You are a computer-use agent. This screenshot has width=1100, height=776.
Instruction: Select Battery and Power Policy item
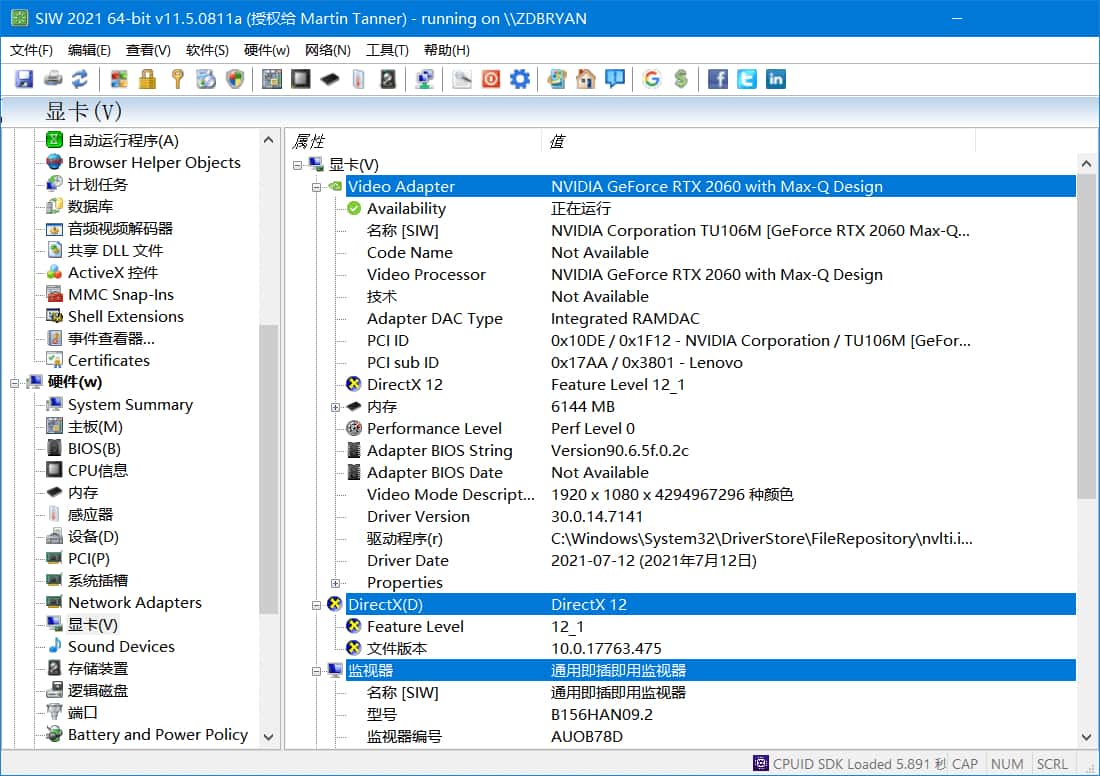158,735
